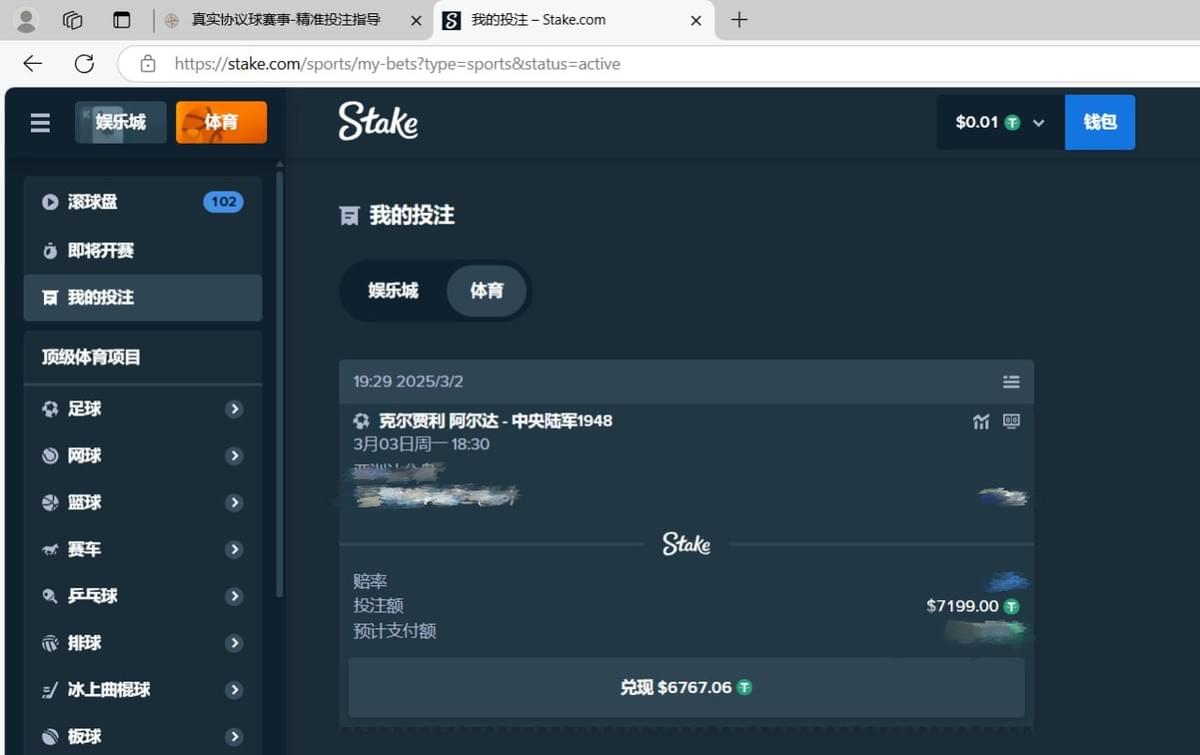Open the live scoreboard icon on bet

pyautogui.click(x=1011, y=422)
